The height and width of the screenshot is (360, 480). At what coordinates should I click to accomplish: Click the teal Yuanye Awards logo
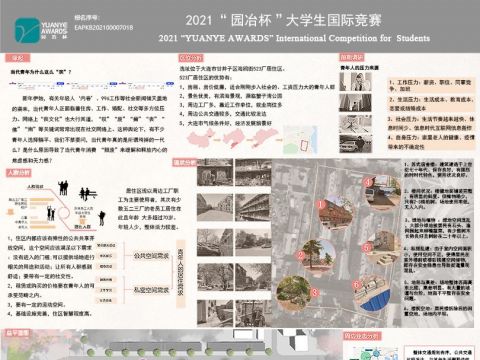pyautogui.click(x=27, y=30)
